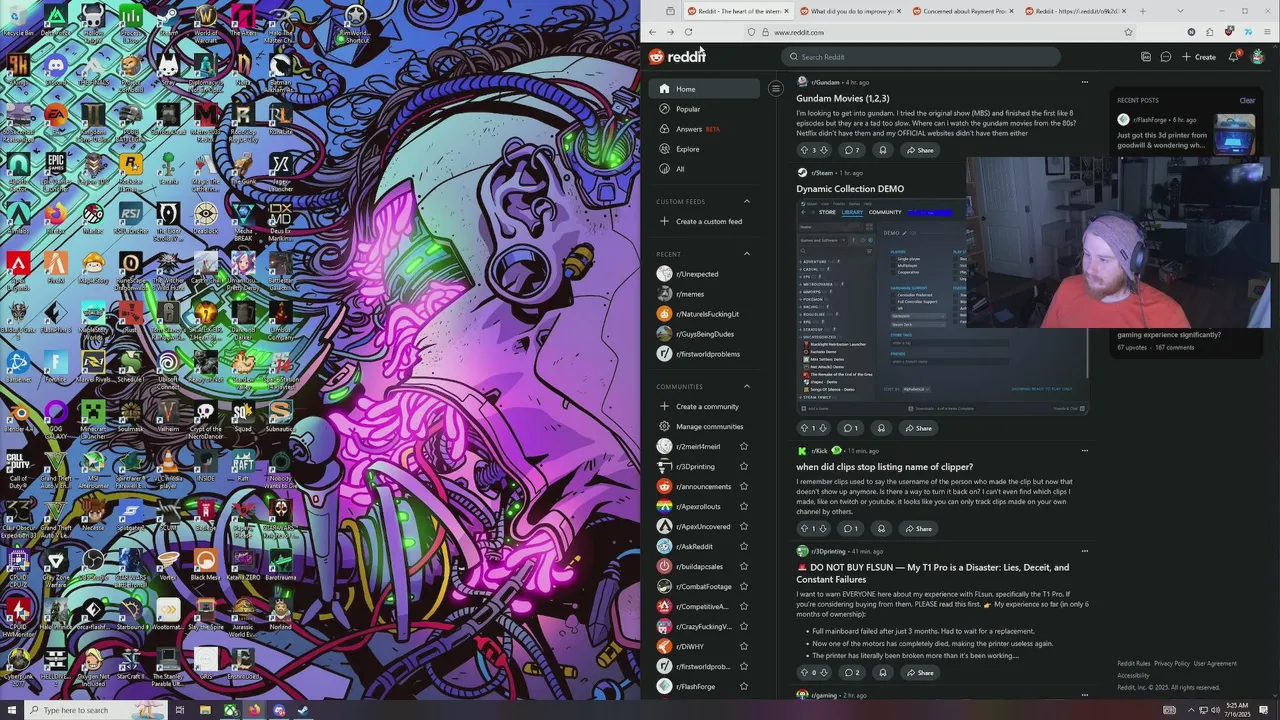Open the 'when did clips stop listing' post title
Image resolution: width=1280 pixels, height=720 pixels.
[884, 467]
